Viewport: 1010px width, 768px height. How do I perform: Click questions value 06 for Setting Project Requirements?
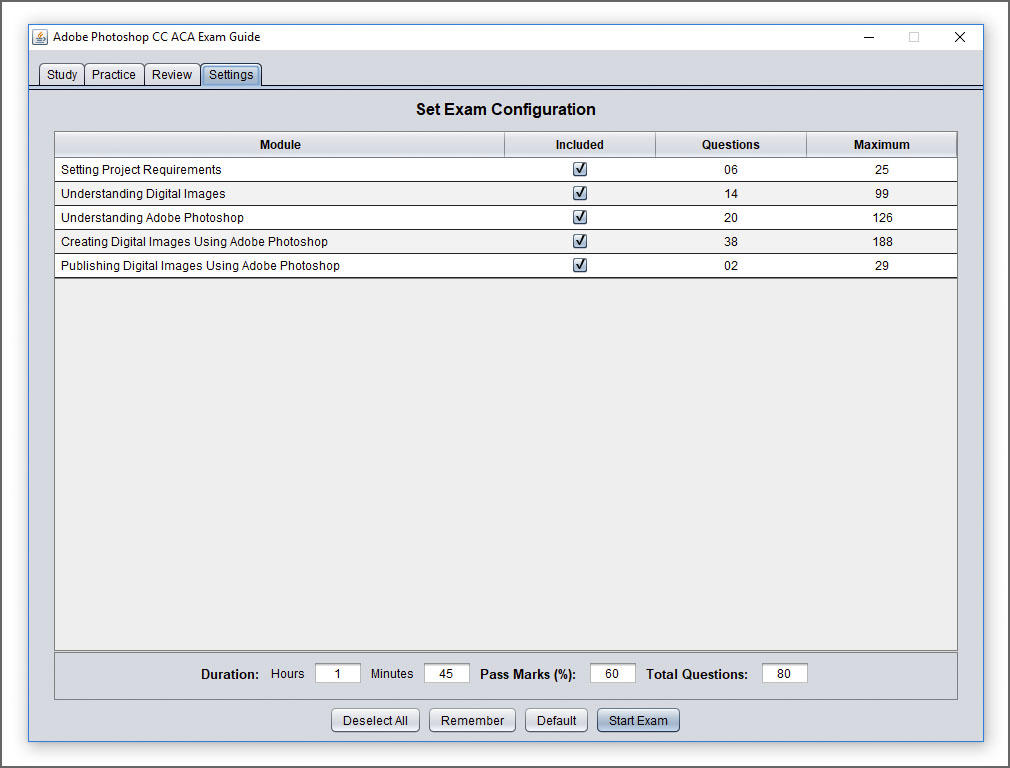tap(730, 169)
